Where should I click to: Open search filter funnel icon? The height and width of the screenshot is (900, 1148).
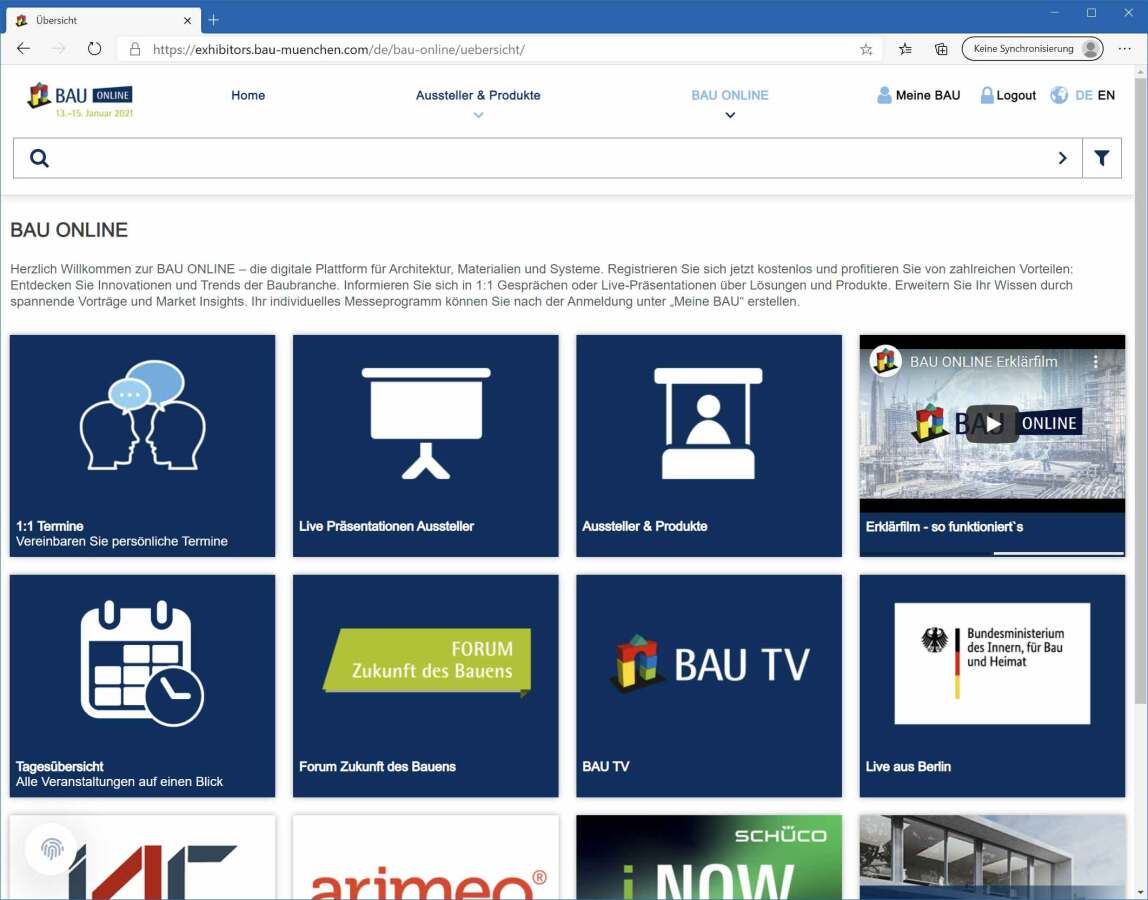click(1101, 158)
